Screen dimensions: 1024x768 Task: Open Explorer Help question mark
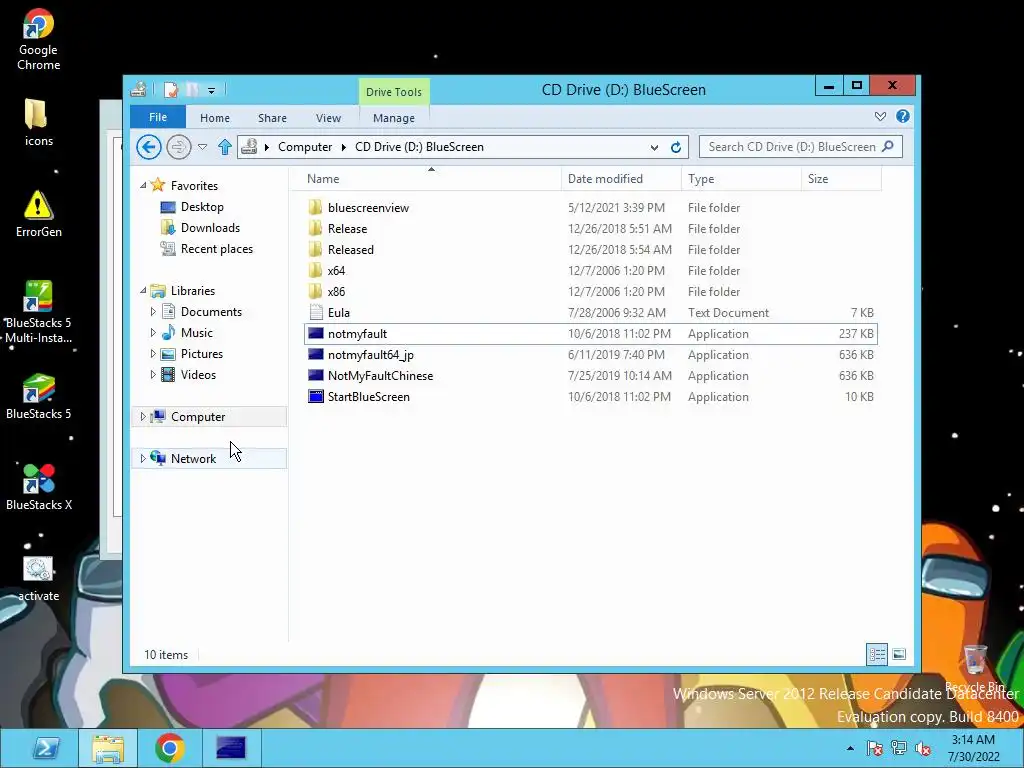tap(903, 116)
